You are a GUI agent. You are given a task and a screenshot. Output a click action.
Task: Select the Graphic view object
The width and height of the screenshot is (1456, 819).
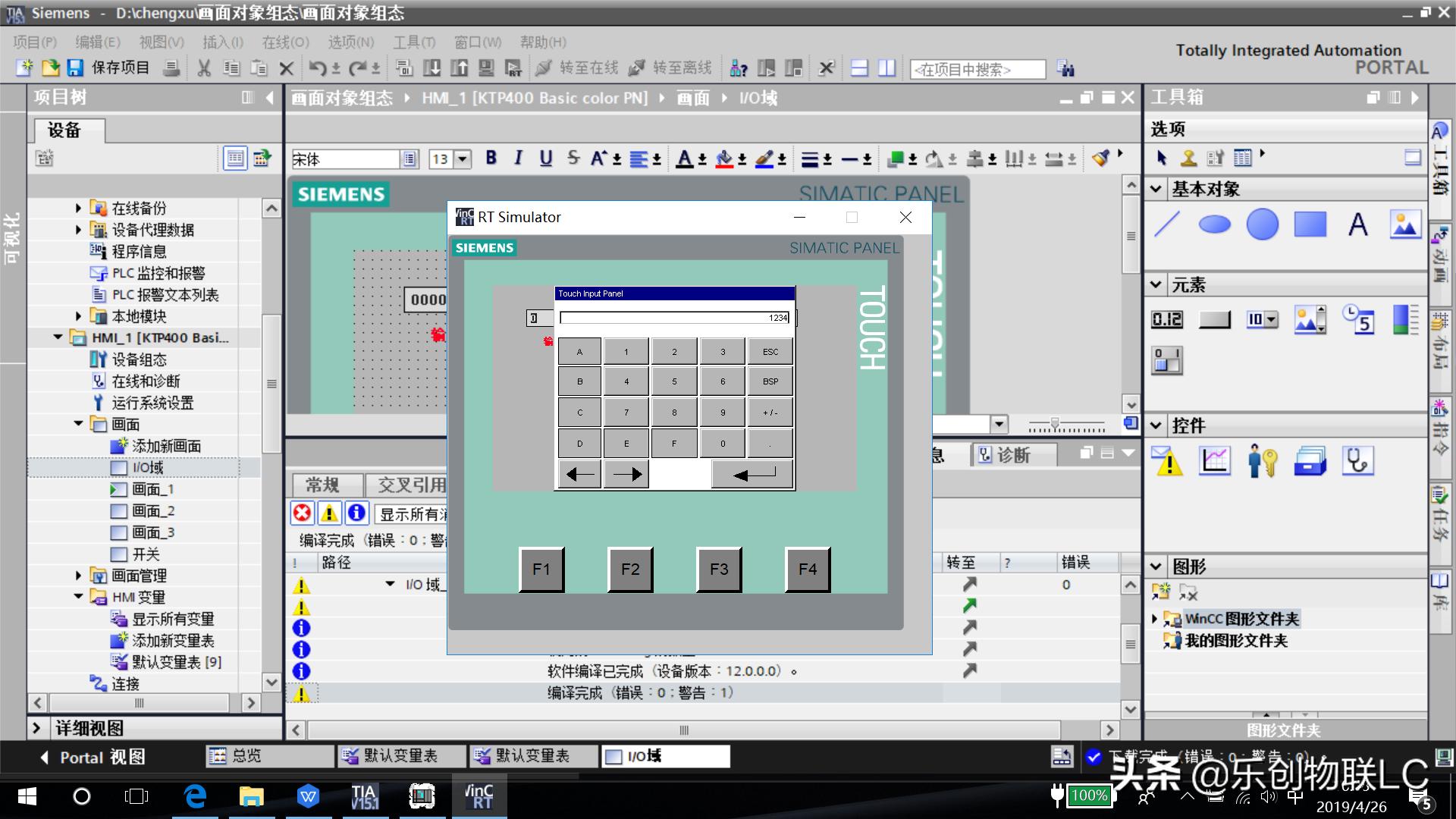1404,224
